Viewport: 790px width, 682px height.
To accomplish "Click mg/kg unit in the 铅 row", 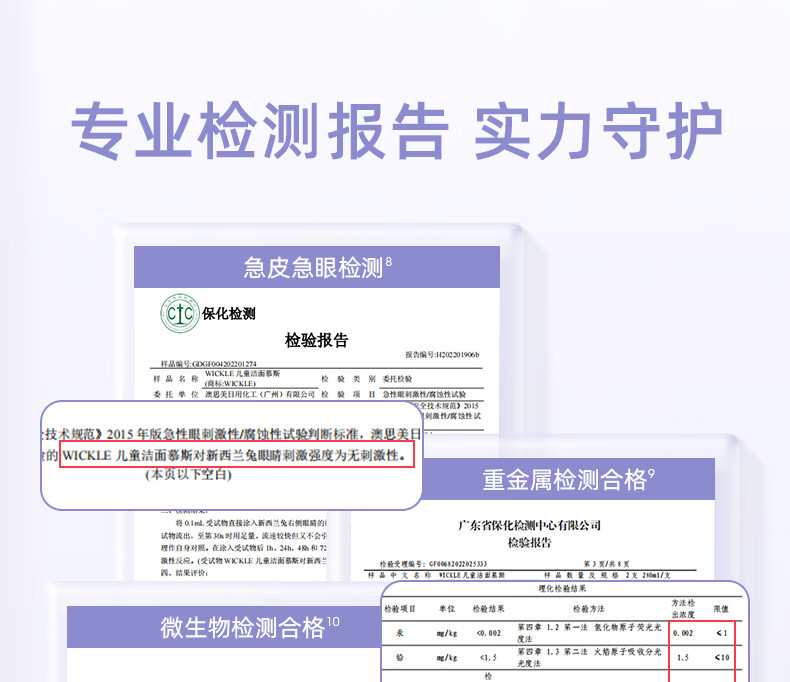I will coord(446,657).
